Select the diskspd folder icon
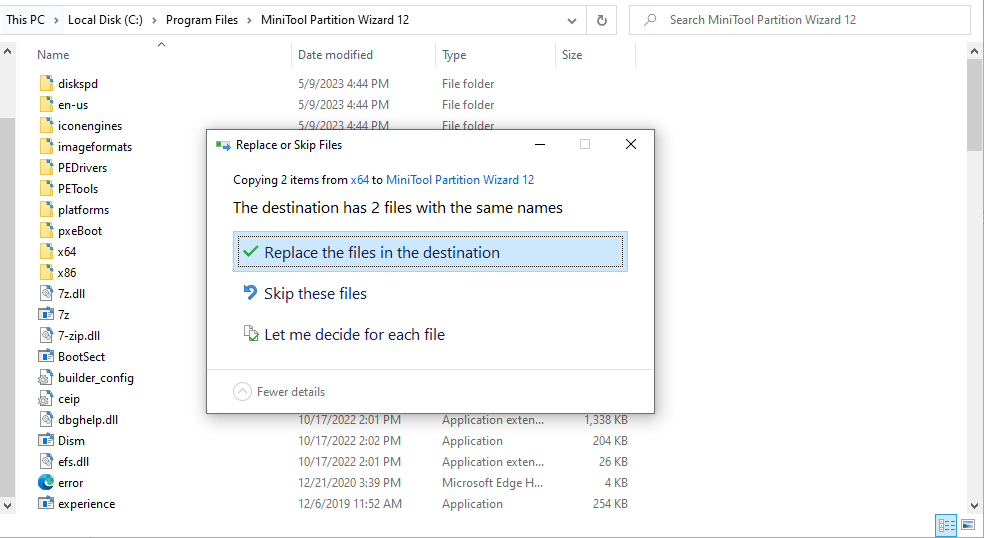This screenshot has height=538, width=984. [46, 83]
